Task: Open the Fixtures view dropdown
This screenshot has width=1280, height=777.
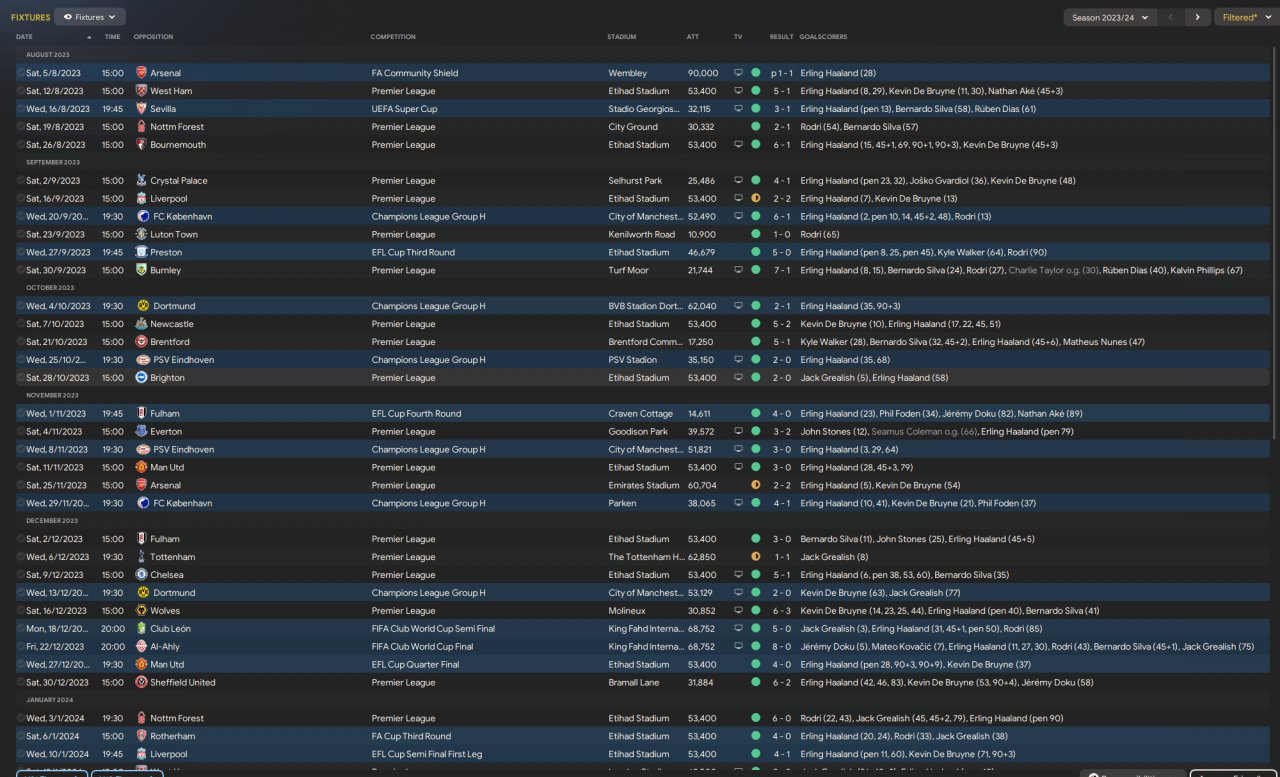Action: (90, 17)
